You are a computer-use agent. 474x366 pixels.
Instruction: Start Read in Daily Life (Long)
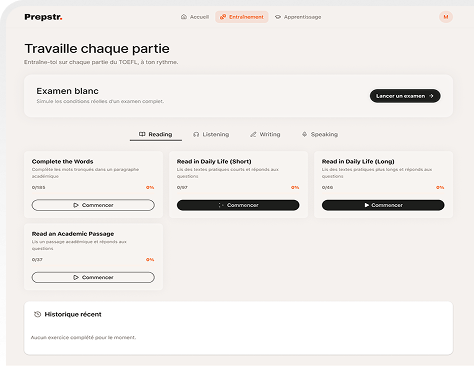(383, 205)
